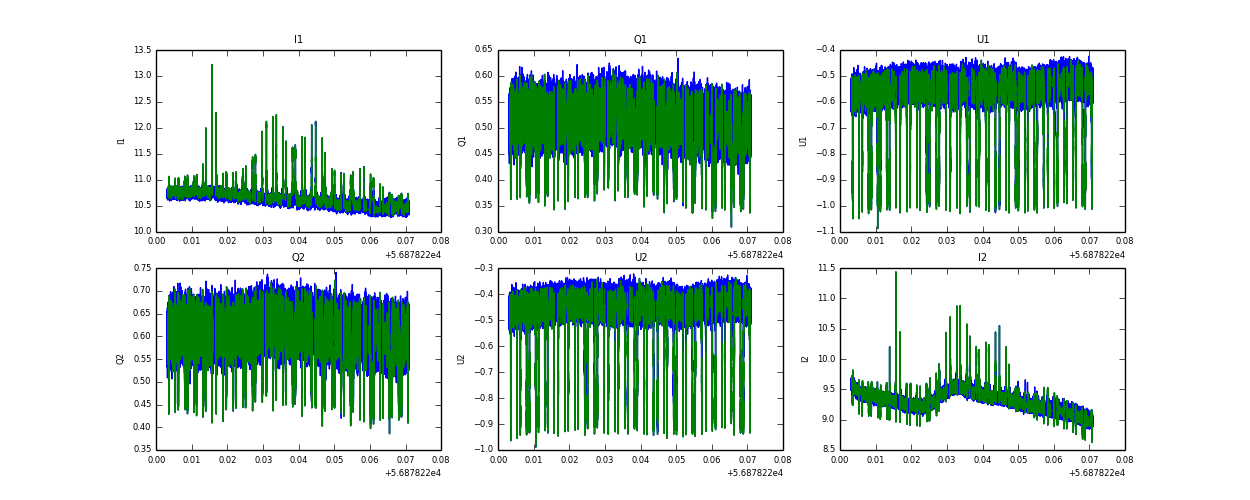Click the Q2 subplot title

click(298, 258)
